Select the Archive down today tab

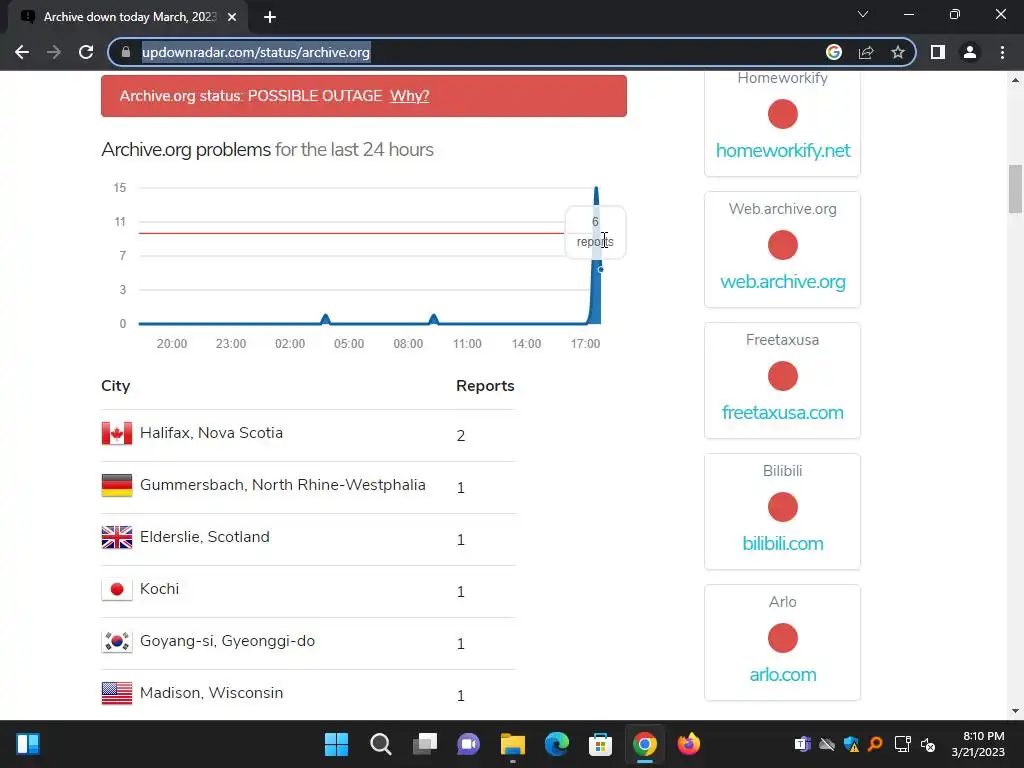pos(128,17)
